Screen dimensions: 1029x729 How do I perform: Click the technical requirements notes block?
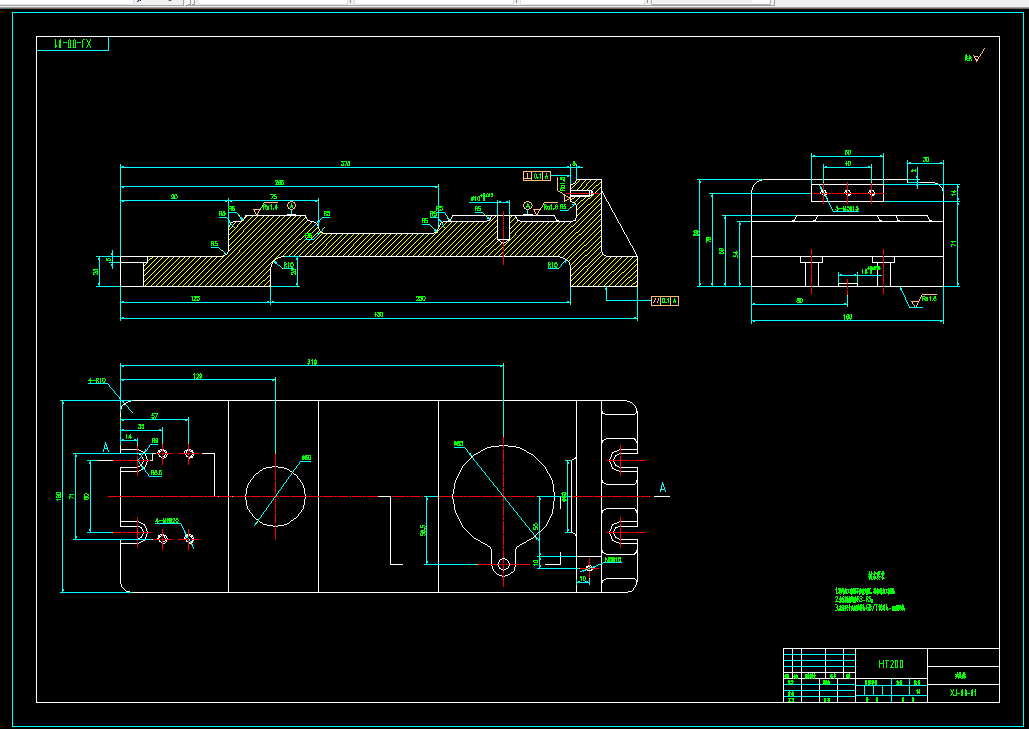pos(870,592)
